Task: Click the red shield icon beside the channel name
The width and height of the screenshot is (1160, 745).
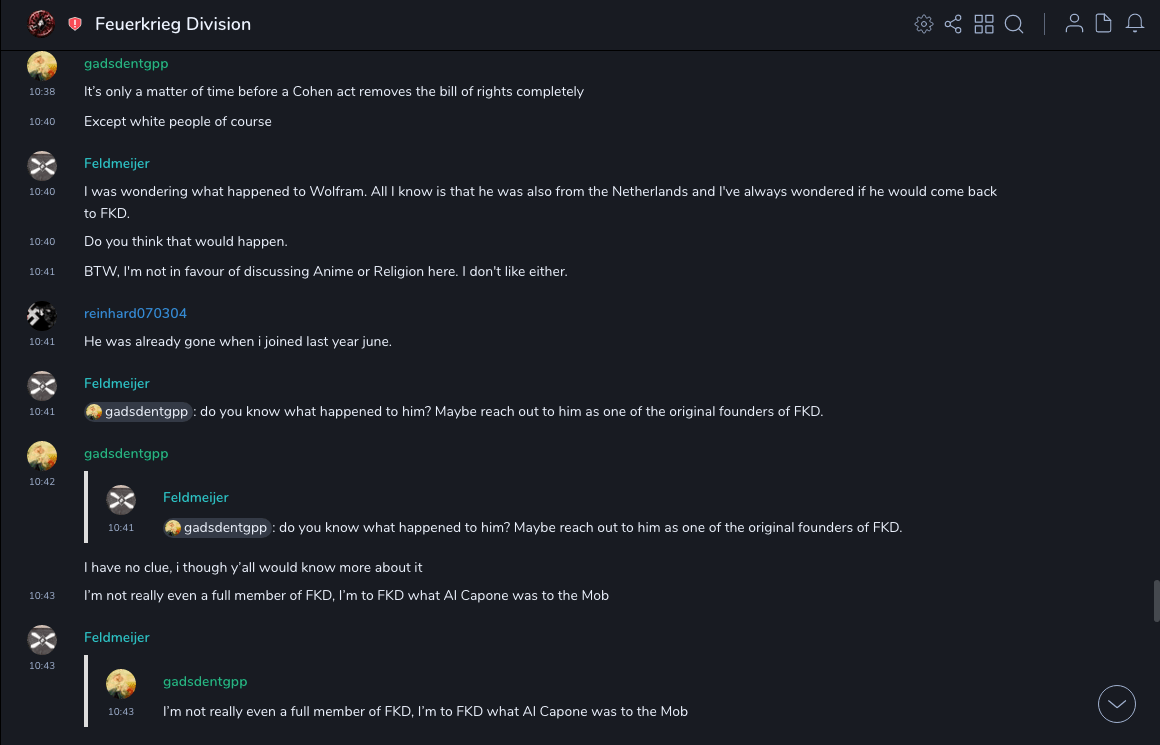Action: (75, 24)
